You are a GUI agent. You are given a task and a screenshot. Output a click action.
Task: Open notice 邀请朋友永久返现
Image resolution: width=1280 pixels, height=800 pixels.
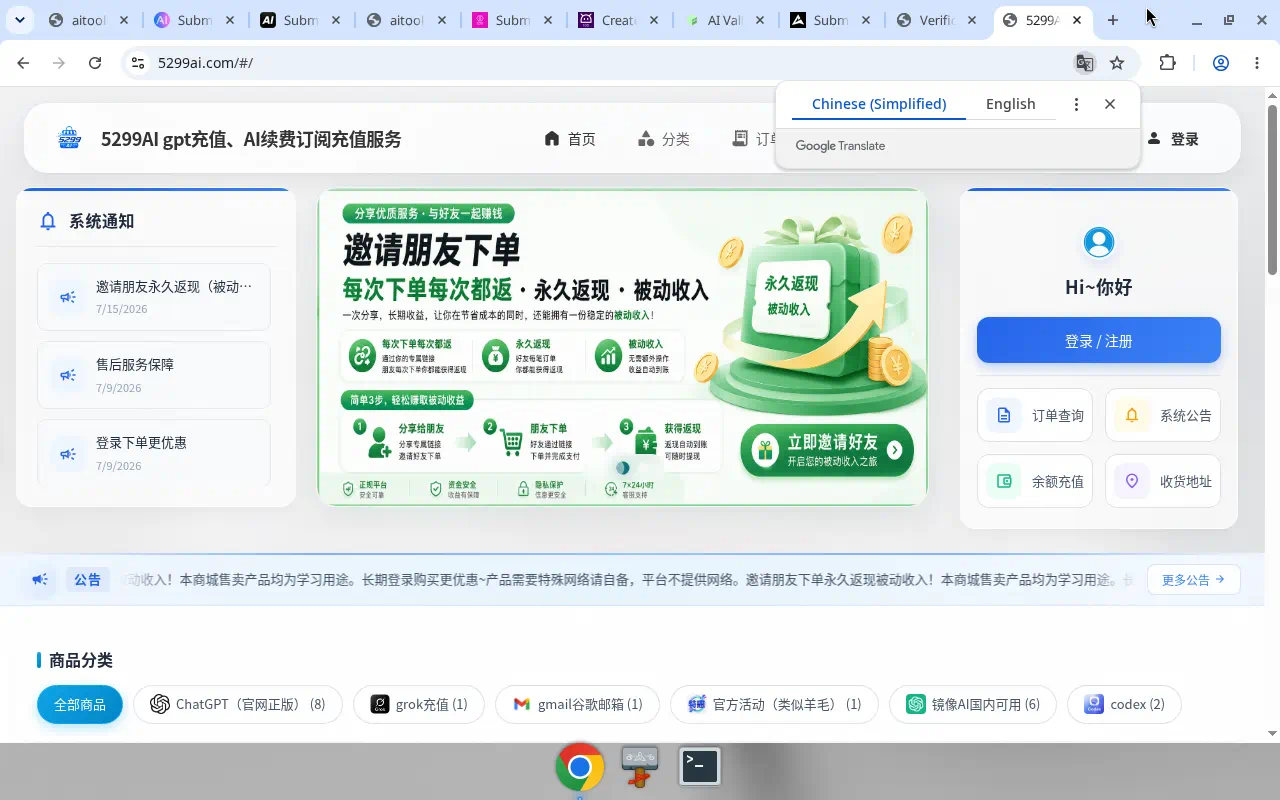pos(154,297)
